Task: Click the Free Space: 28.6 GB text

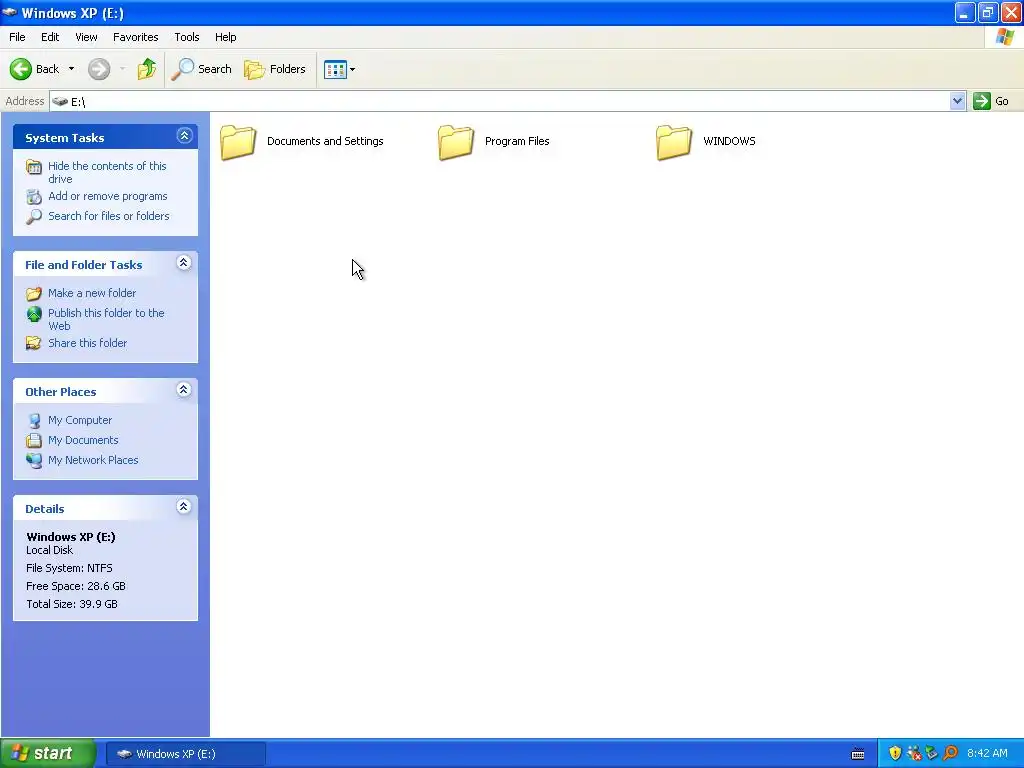Action: click(x=76, y=586)
